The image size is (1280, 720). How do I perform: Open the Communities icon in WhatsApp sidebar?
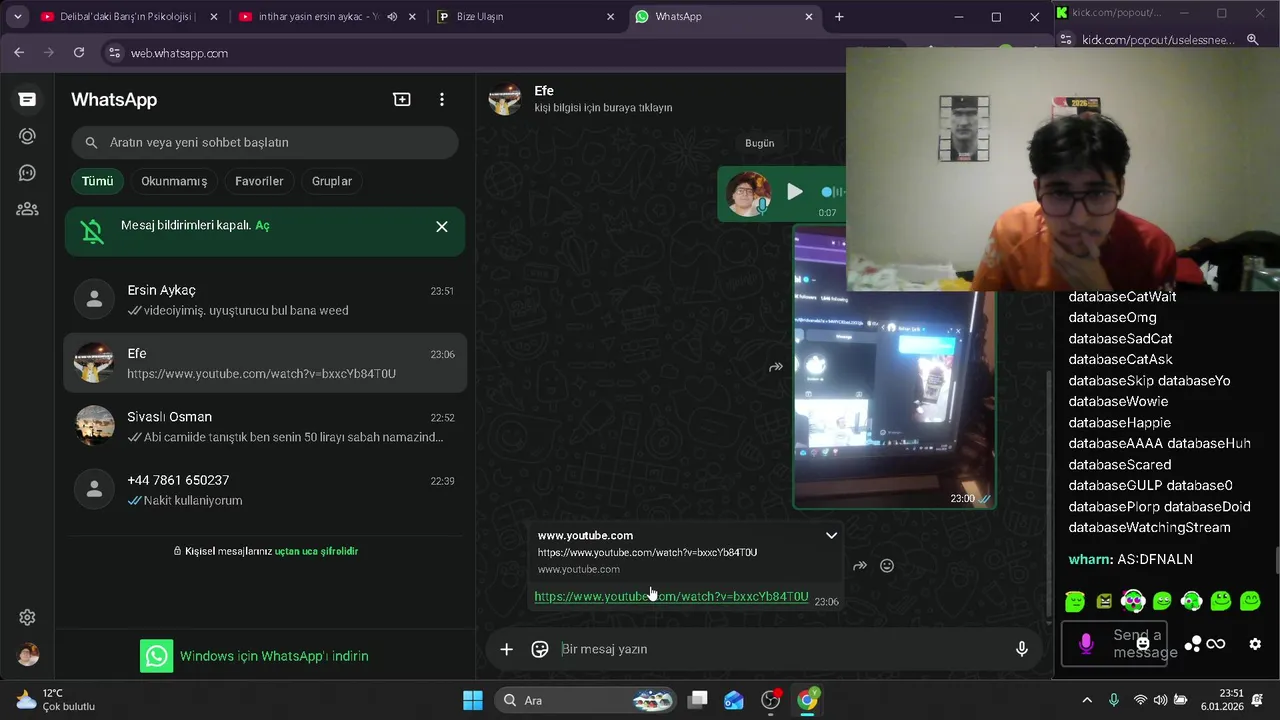coord(27,209)
